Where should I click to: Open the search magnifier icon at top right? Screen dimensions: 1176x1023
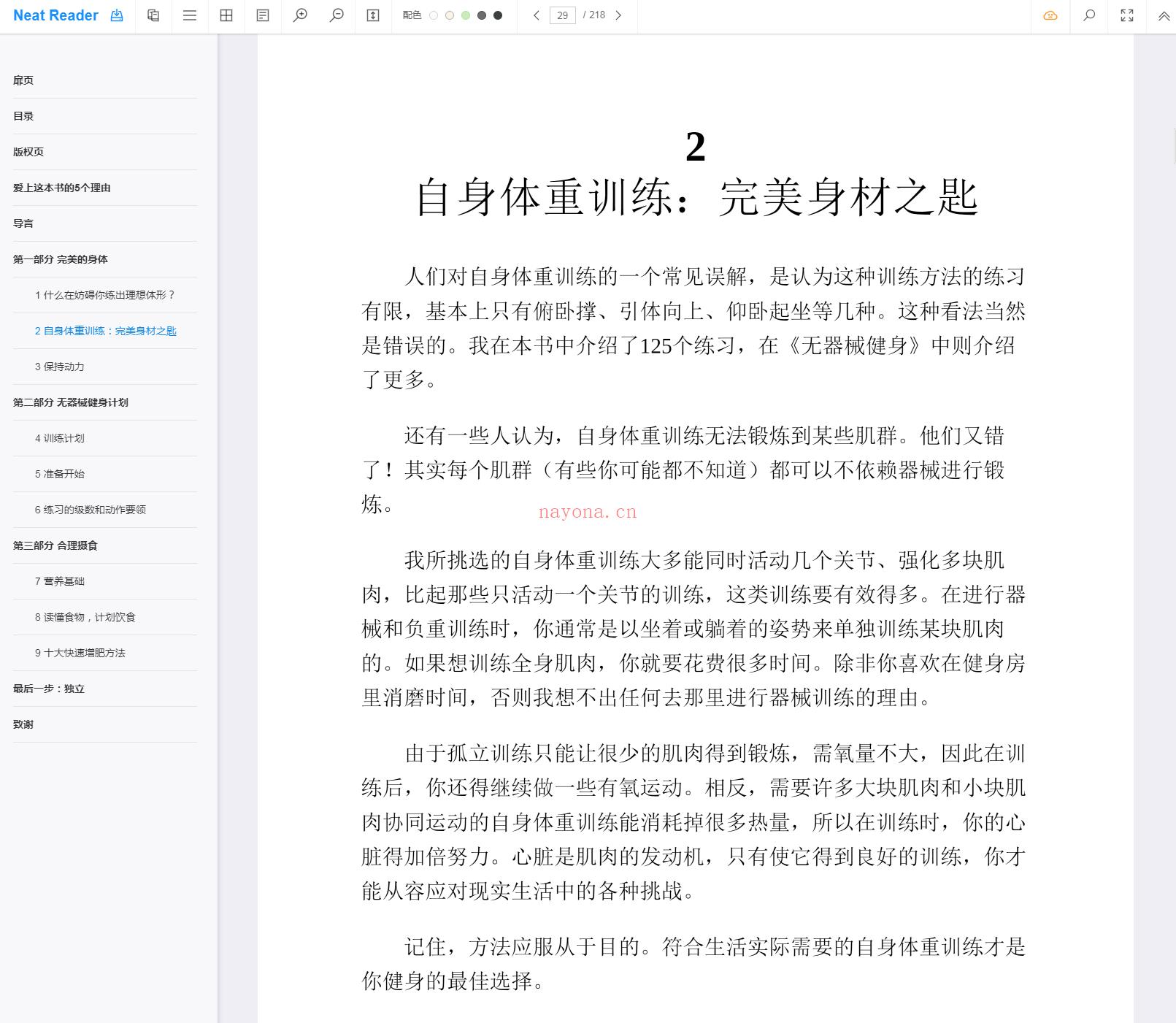pos(1089,15)
